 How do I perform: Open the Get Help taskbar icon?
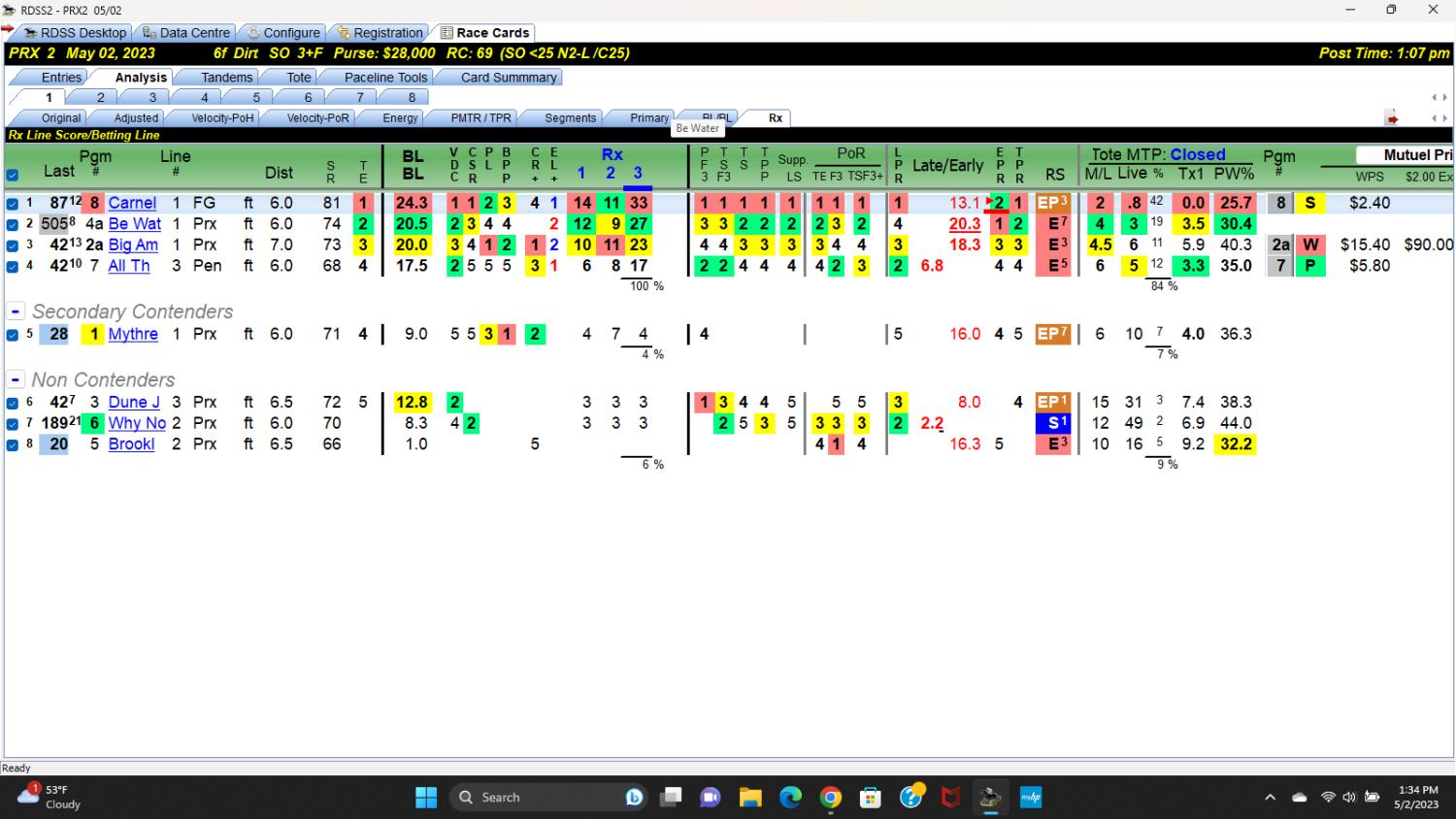point(911,797)
